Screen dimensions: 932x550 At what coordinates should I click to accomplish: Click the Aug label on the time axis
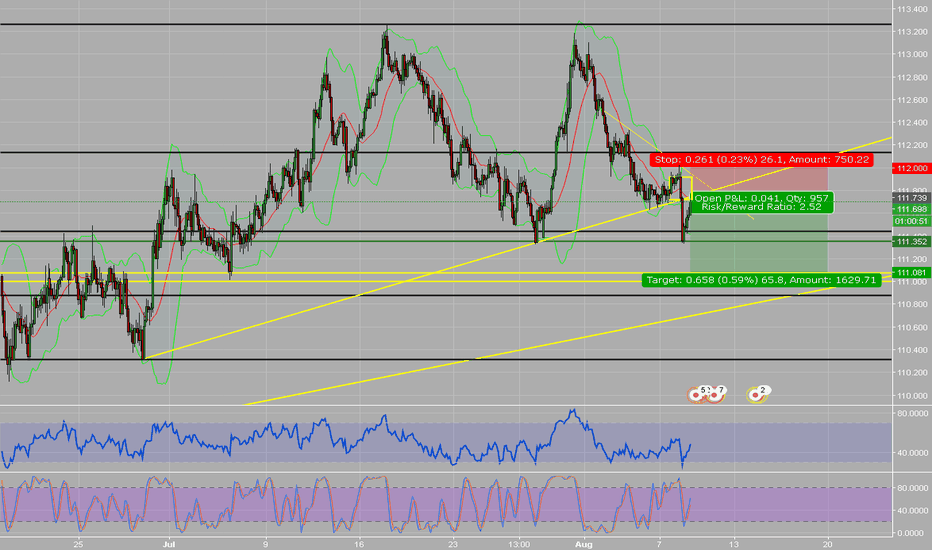click(x=585, y=544)
